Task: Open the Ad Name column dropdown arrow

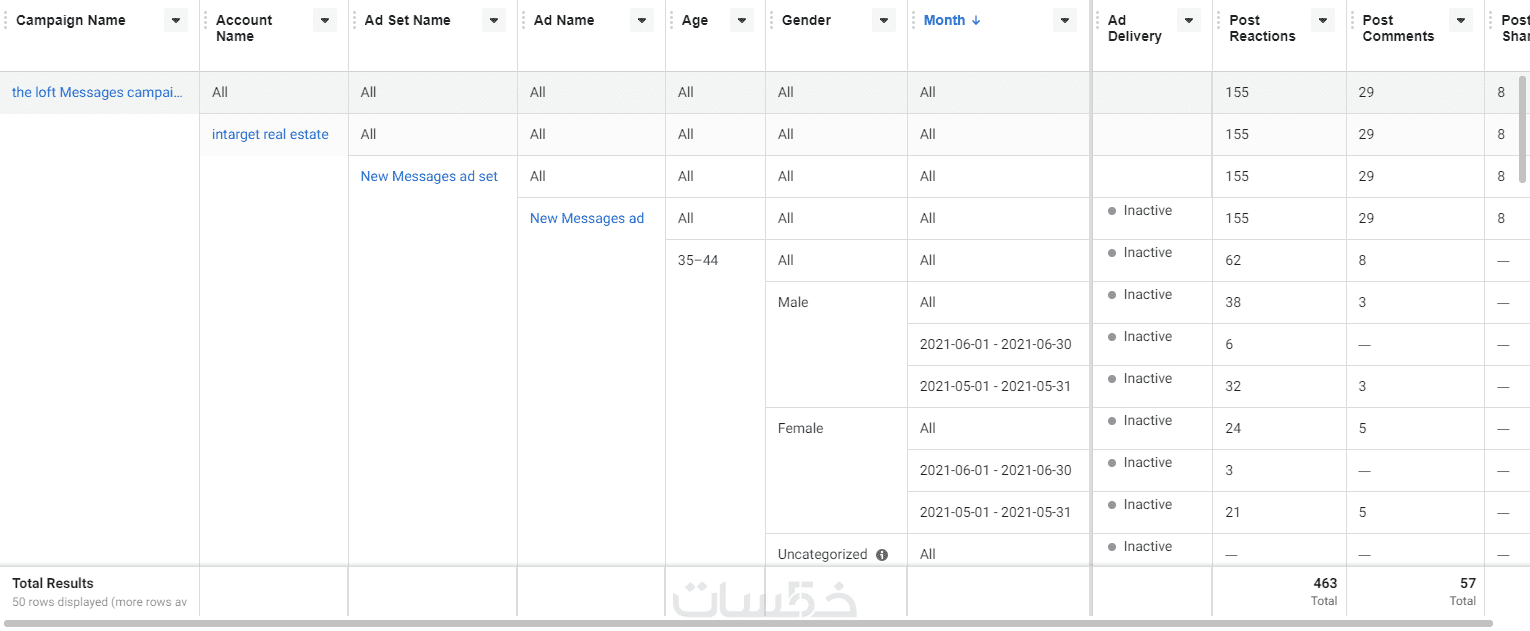Action: [642, 20]
